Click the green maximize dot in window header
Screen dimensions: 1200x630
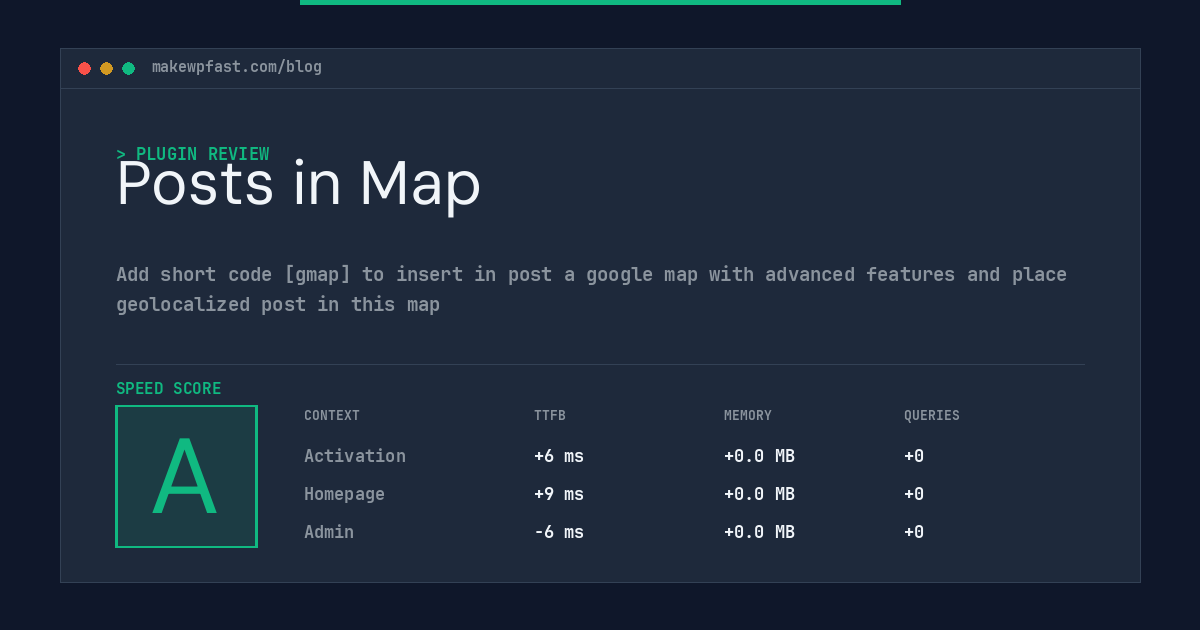[128, 68]
